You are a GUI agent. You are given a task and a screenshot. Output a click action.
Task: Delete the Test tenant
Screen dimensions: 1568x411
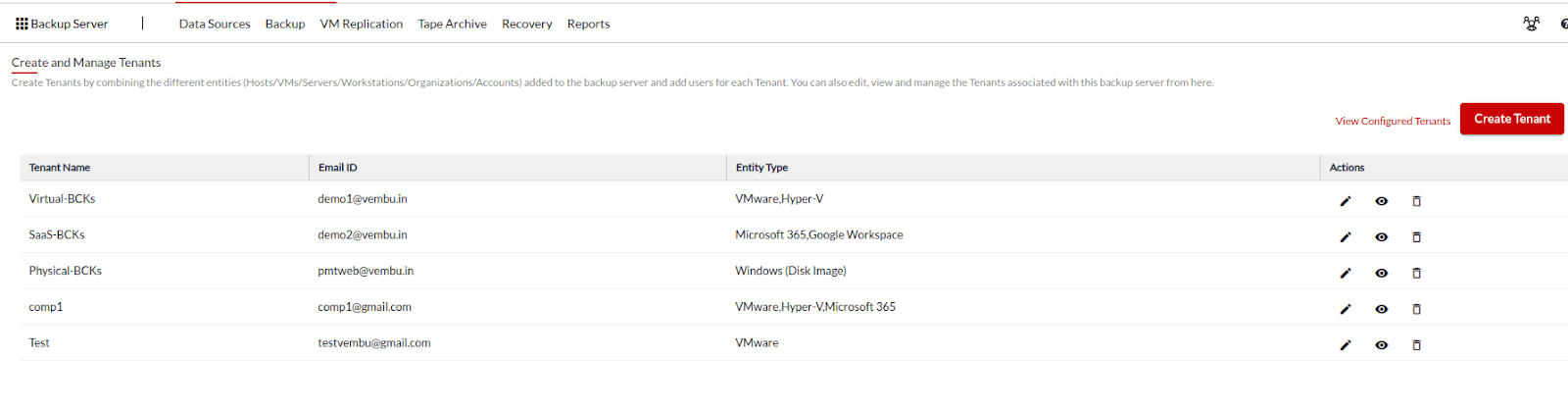(1416, 345)
